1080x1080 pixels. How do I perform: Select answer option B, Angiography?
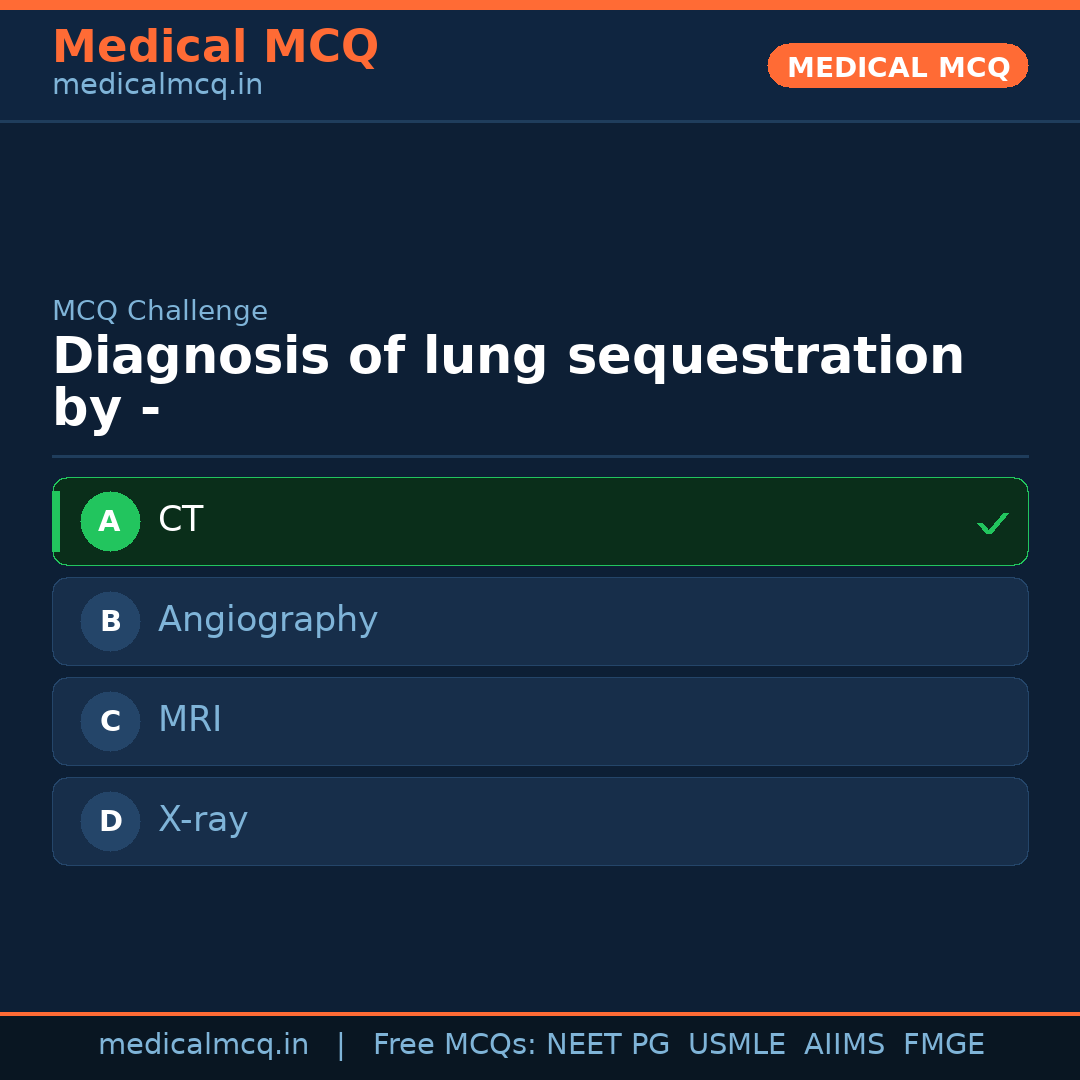540,621
